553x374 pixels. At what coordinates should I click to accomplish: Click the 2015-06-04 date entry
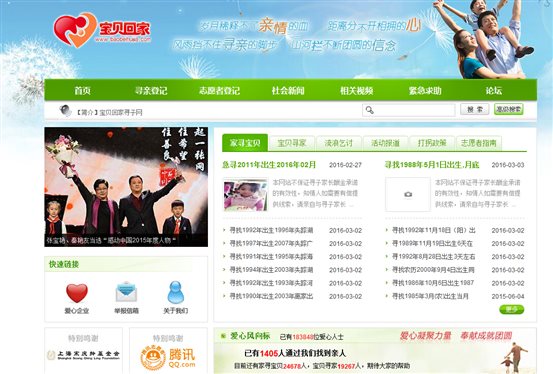click(508, 296)
